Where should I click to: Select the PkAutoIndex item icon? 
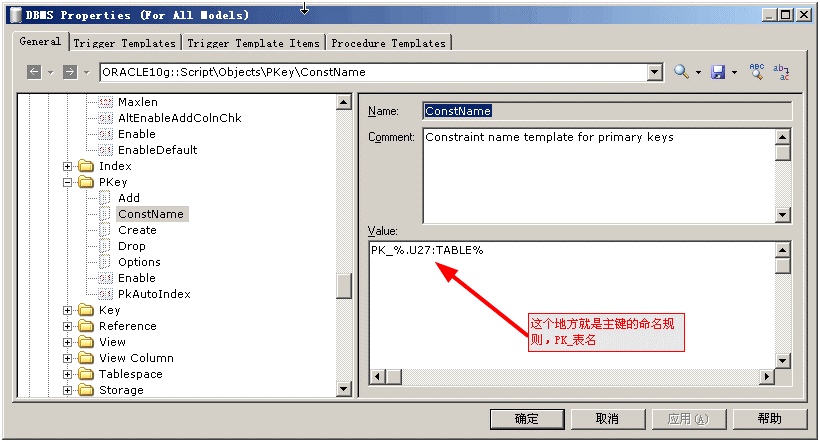pos(106,294)
